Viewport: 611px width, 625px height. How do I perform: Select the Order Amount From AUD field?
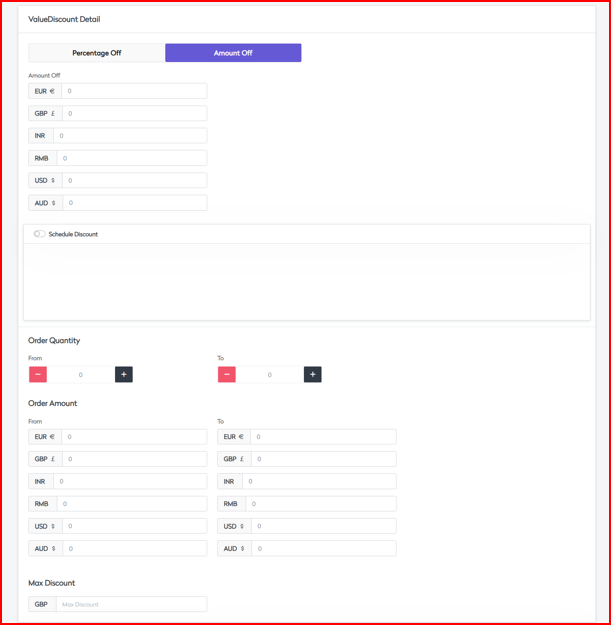click(x=134, y=548)
